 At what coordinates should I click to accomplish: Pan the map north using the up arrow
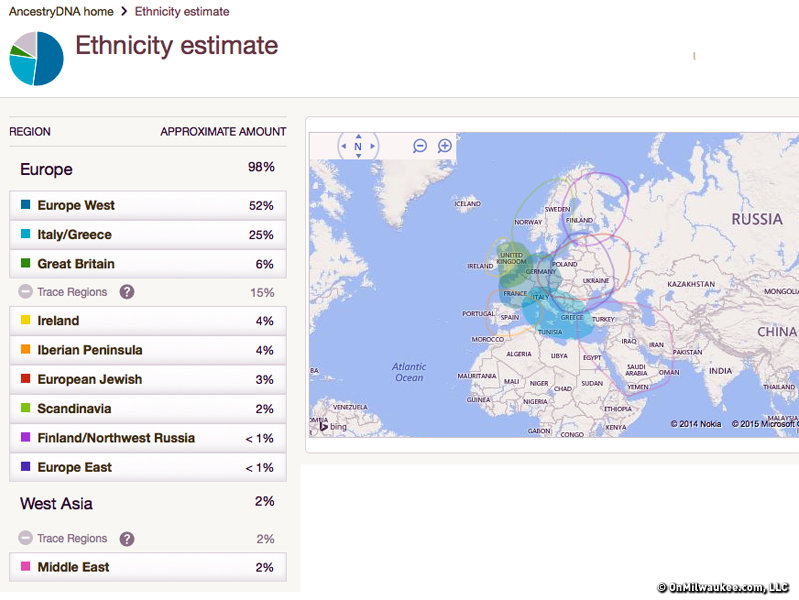coord(358,136)
